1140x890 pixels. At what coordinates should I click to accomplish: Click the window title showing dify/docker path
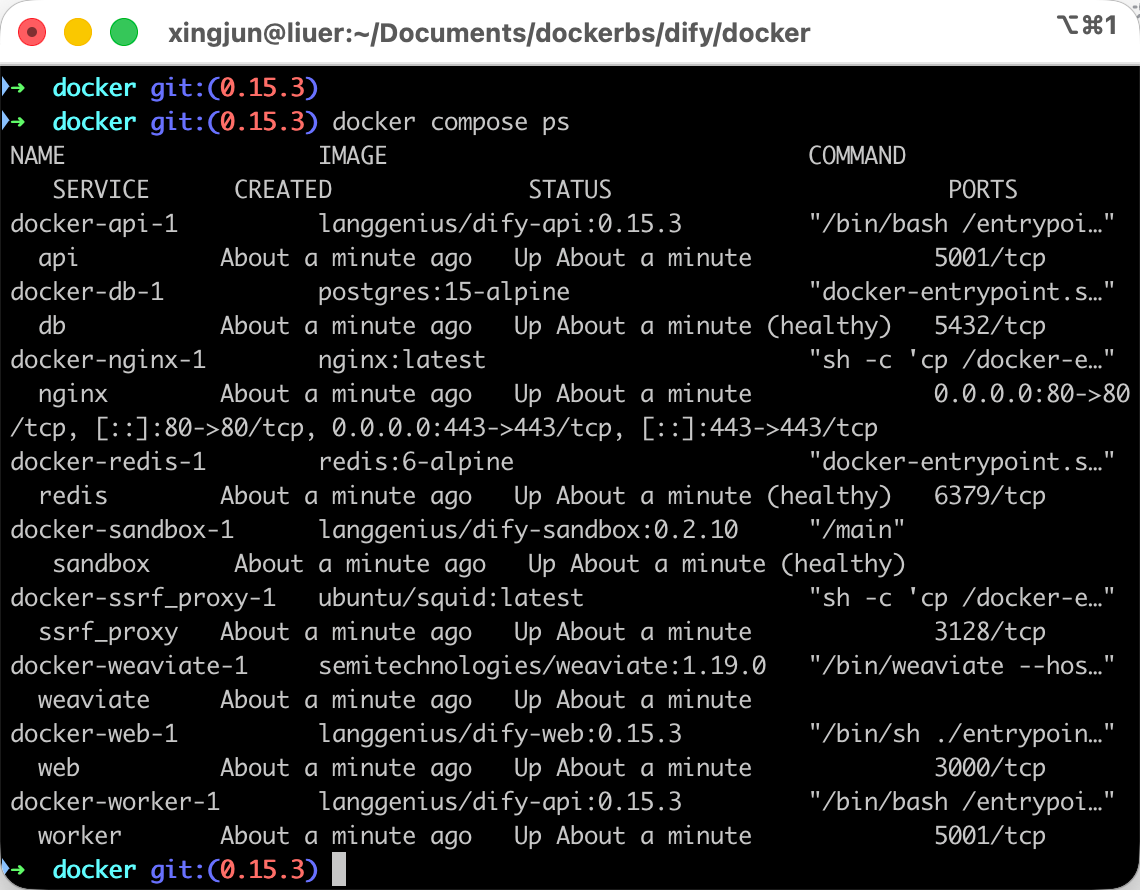click(489, 33)
